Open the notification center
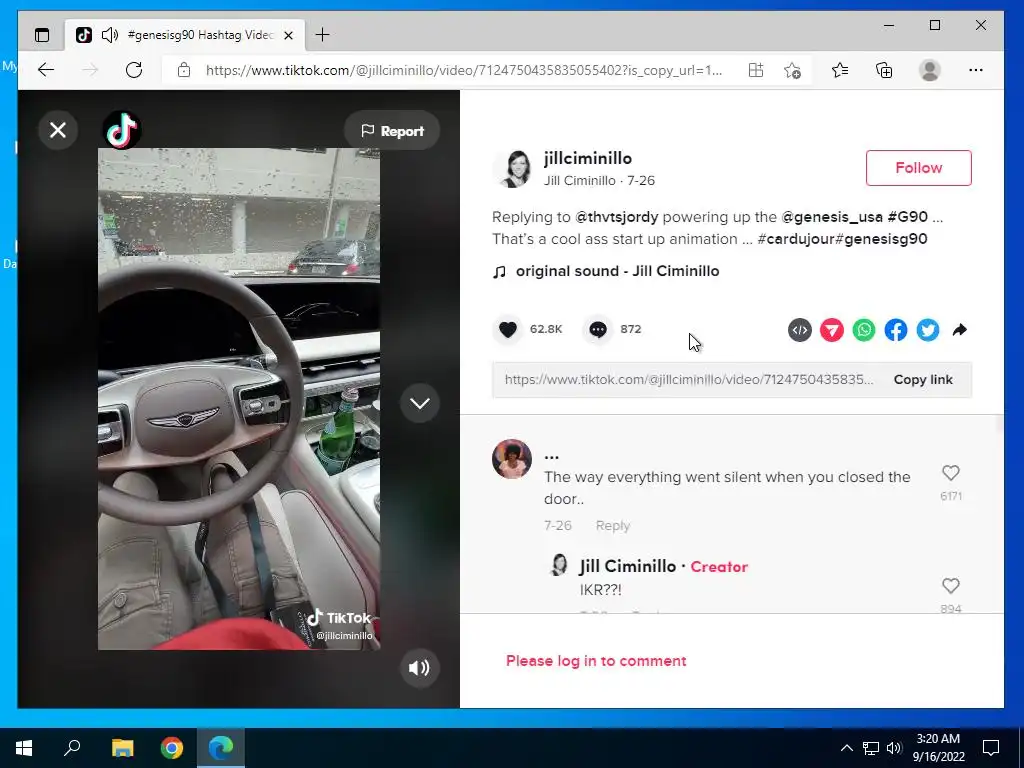1024x768 pixels. coord(991,748)
